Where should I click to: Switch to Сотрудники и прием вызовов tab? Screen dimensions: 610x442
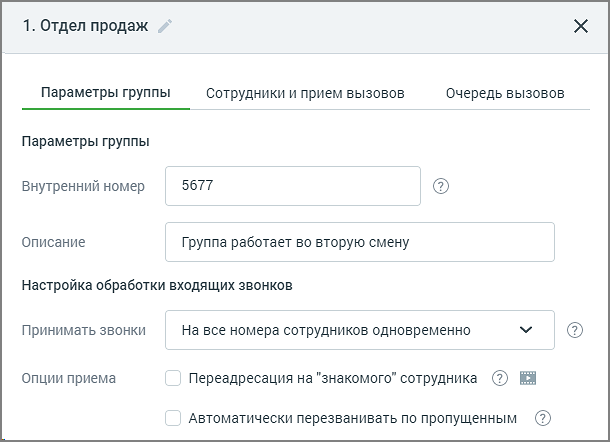tap(305, 93)
